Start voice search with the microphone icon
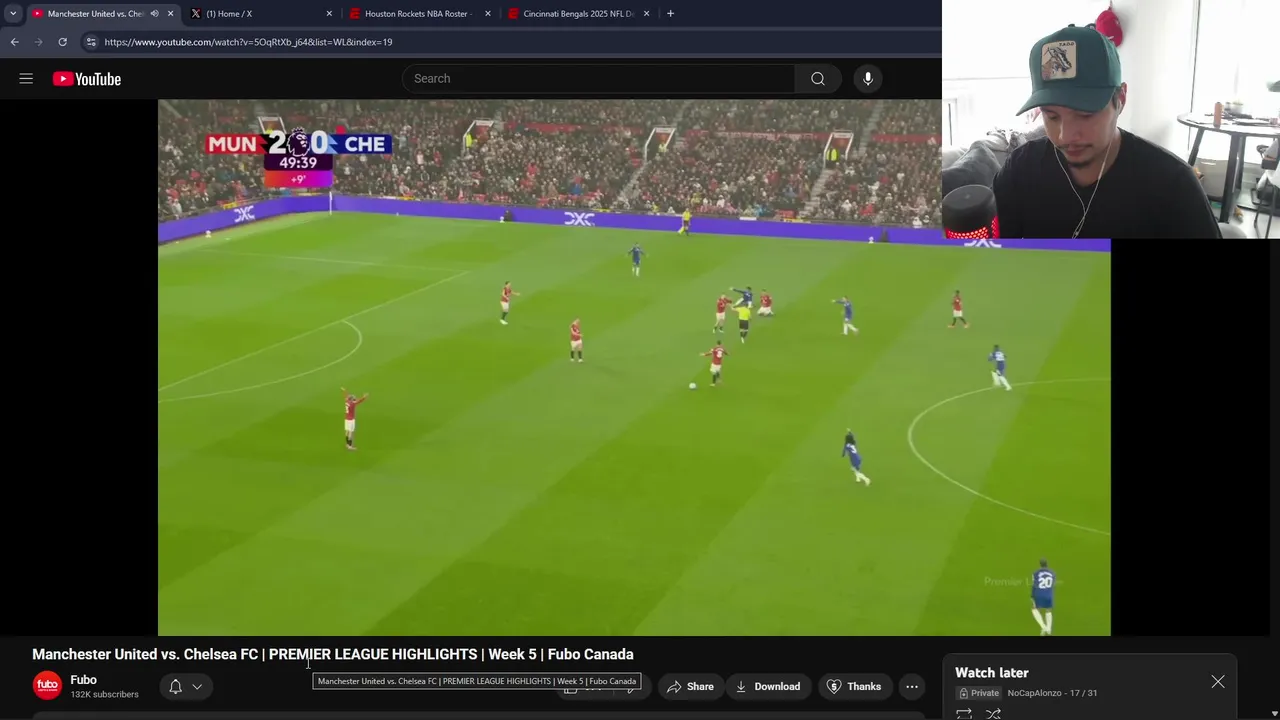 click(x=868, y=79)
